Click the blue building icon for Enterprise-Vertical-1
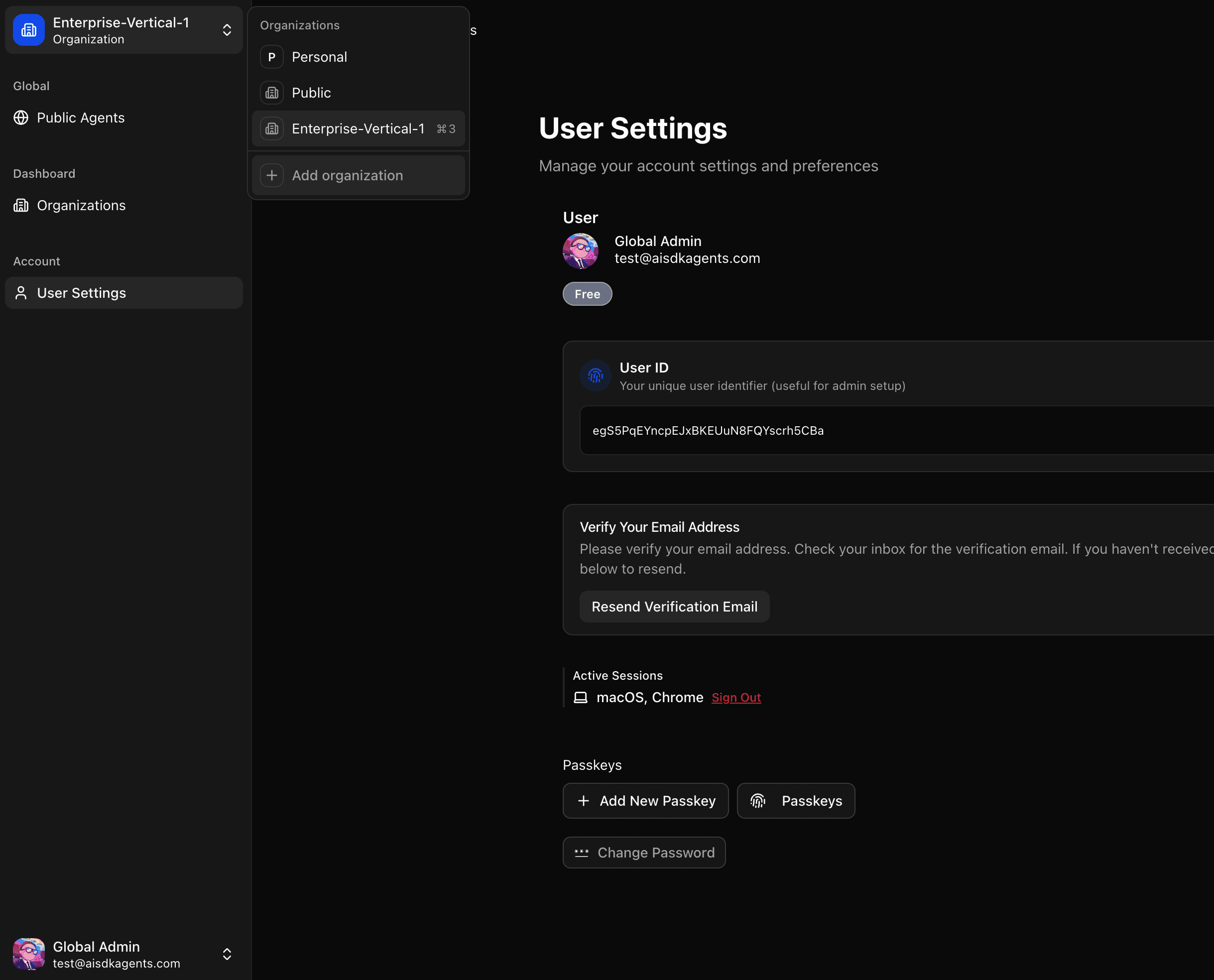The height and width of the screenshot is (980, 1214). click(29, 30)
